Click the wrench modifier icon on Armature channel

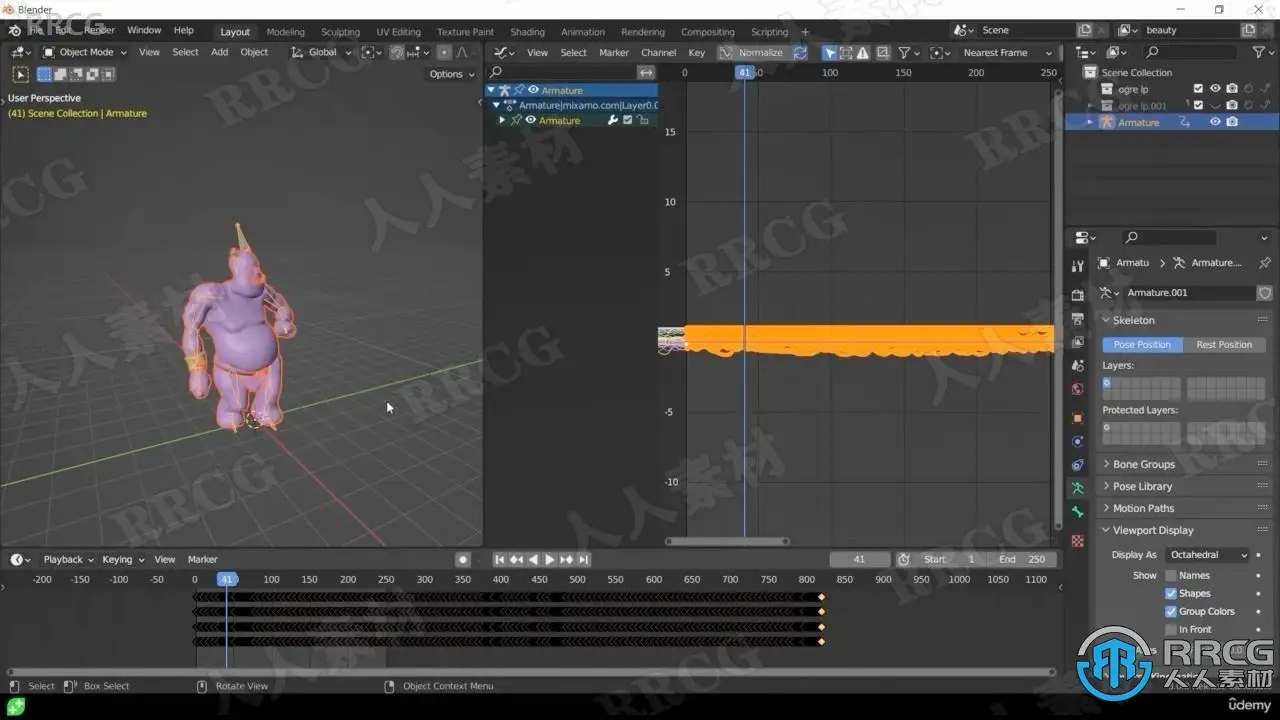coord(613,120)
